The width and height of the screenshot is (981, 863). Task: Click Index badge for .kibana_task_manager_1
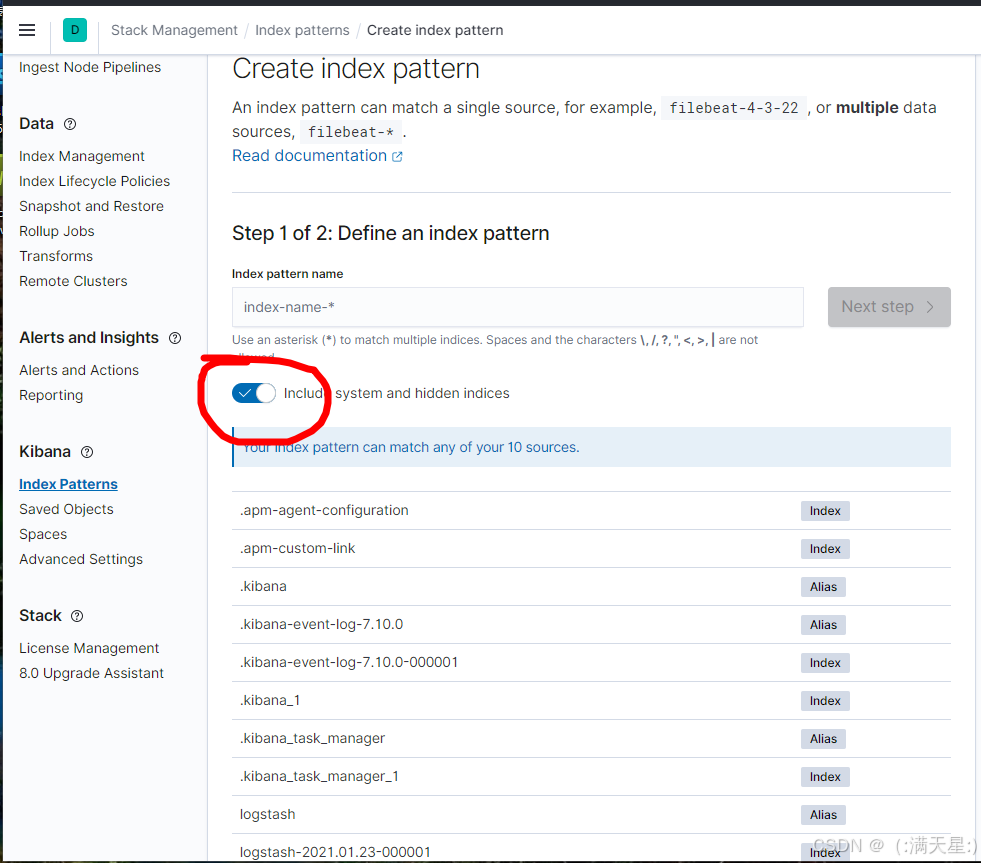click(x=825, y=777)
